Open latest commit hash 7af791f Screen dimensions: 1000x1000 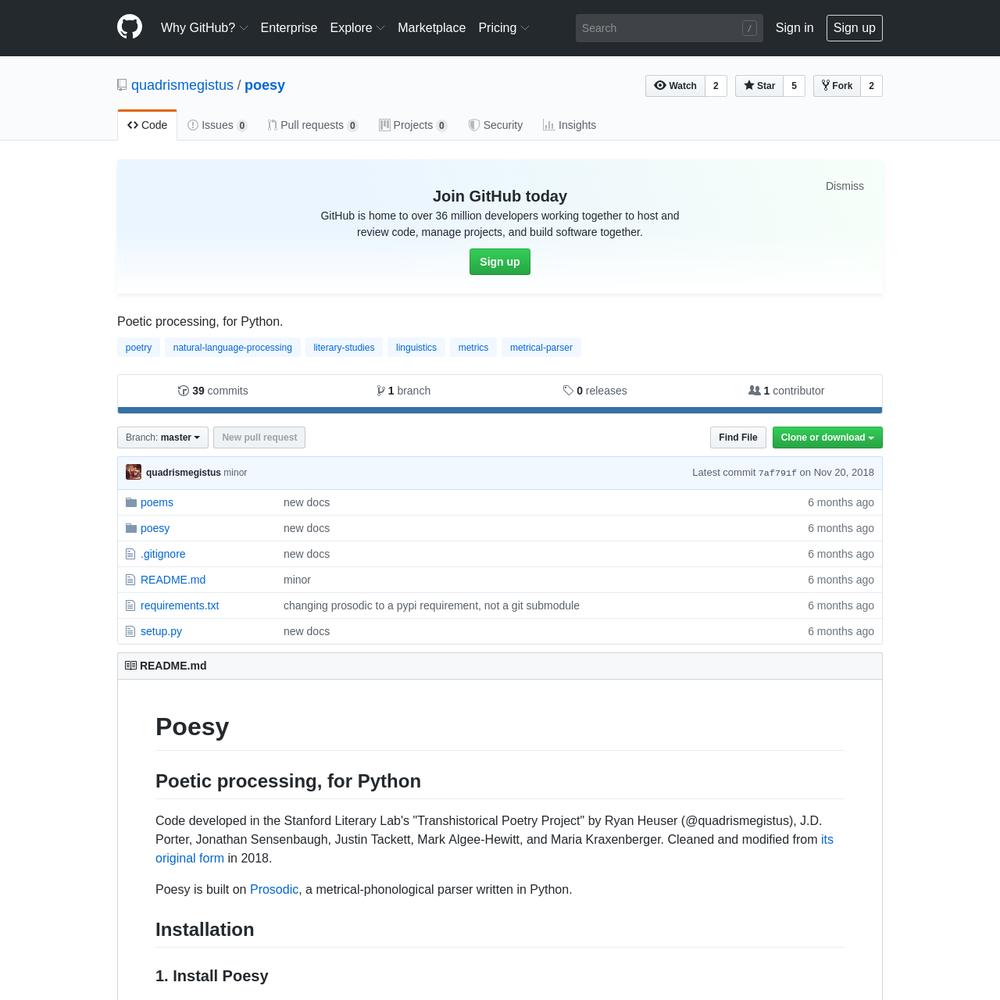pyautogui.click(x=777, y=473)
